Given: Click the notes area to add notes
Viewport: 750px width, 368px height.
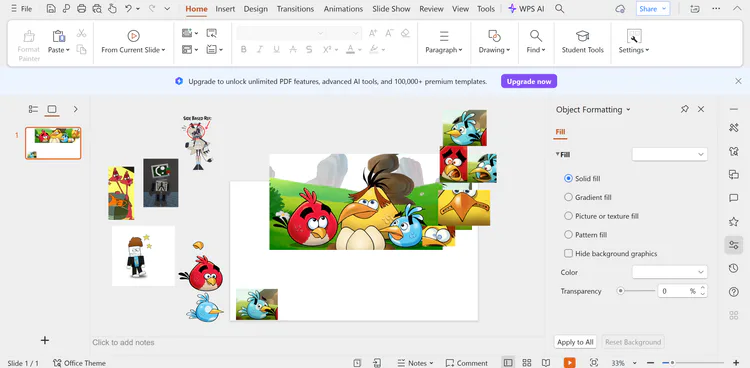Looking at the screenshot, I should pos(318,342).
